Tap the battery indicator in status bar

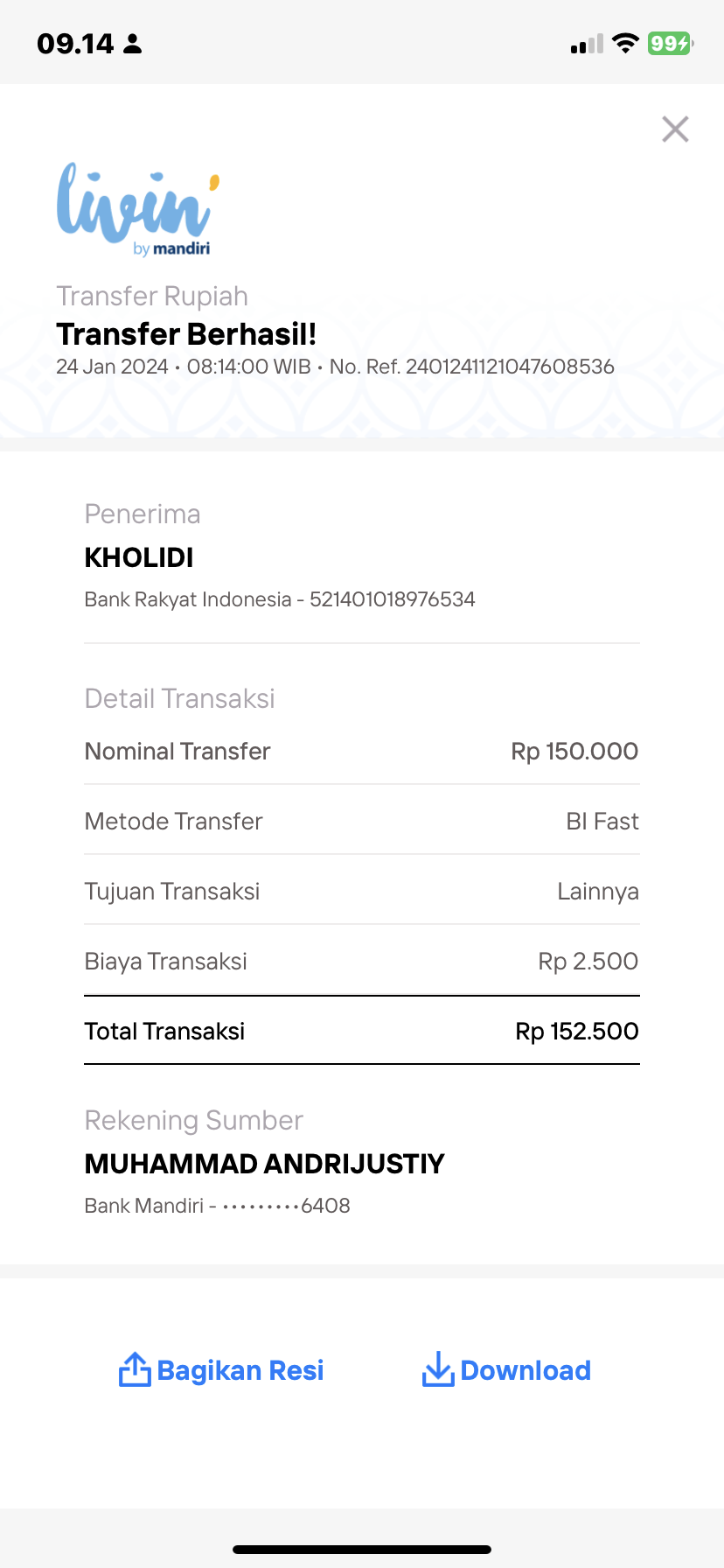pyautogui.click(x=671, y=43)
